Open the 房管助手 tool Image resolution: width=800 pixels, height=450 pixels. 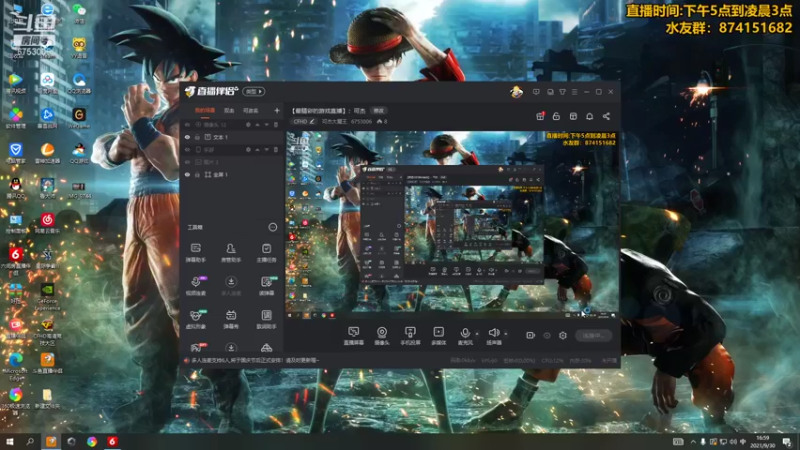[x=231, y=253]
